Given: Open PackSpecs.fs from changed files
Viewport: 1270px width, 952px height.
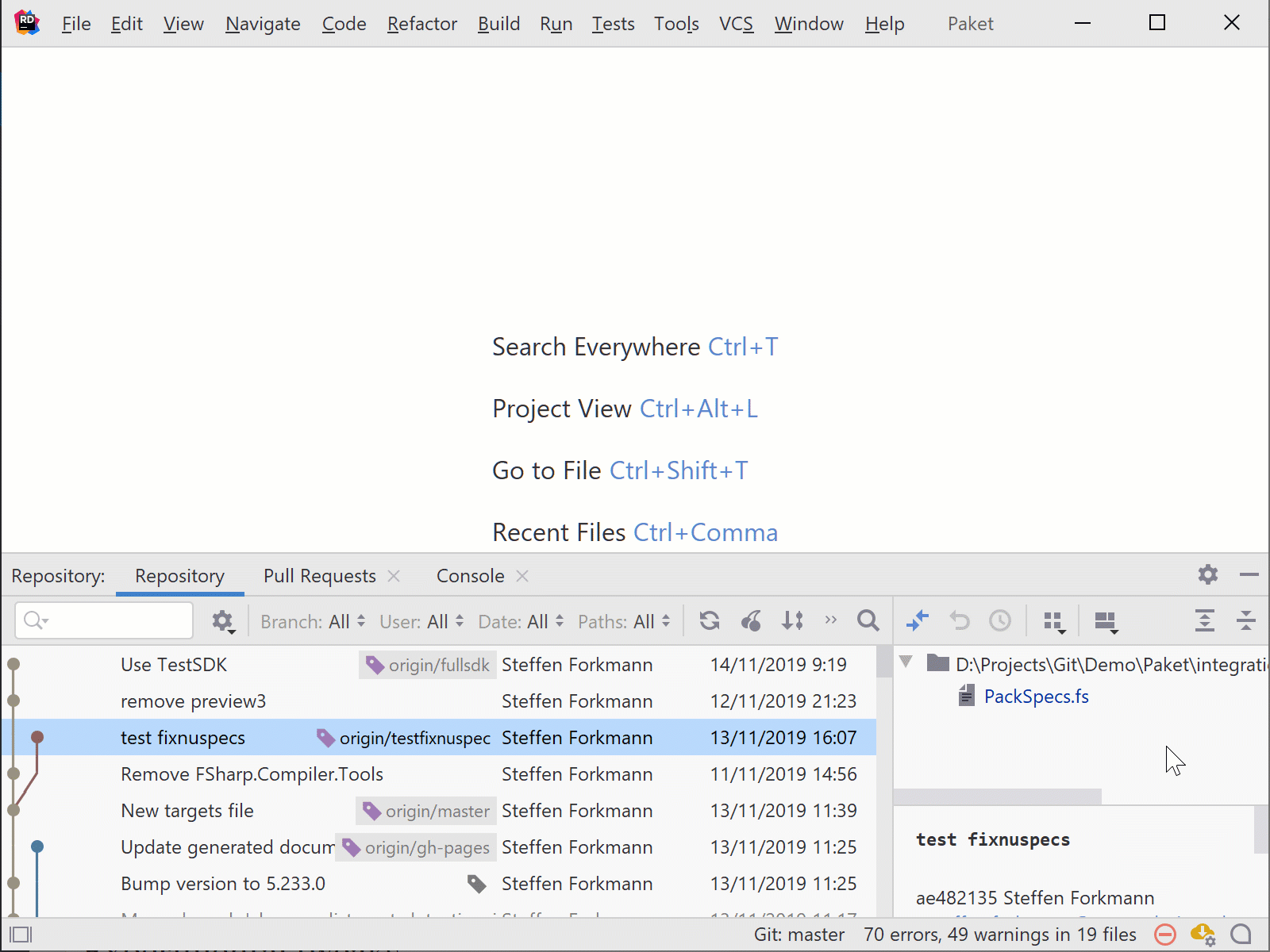Looking at the screenshot, I should click(1036, 697).
